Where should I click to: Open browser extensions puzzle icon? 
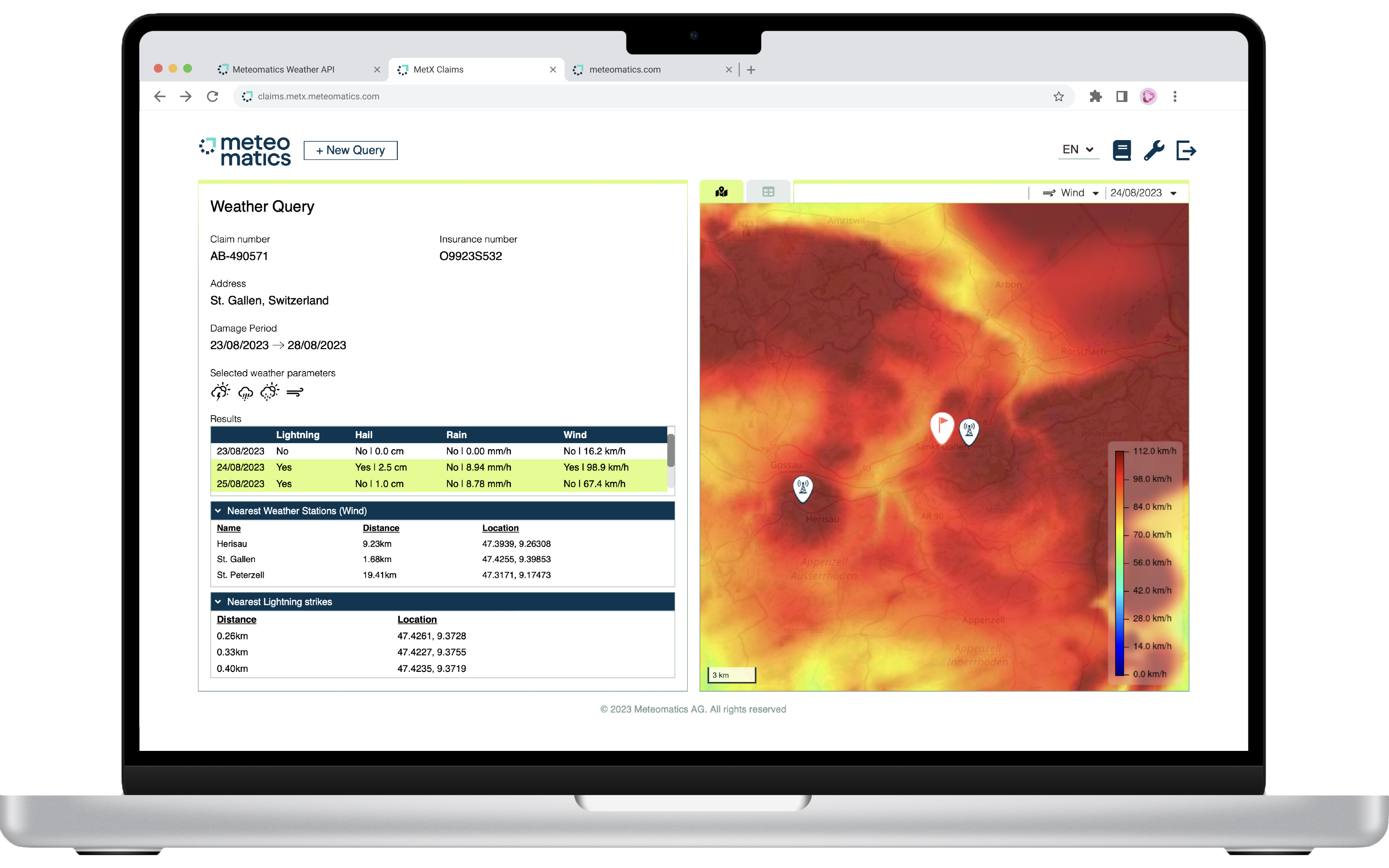[x=1095, y=96]
